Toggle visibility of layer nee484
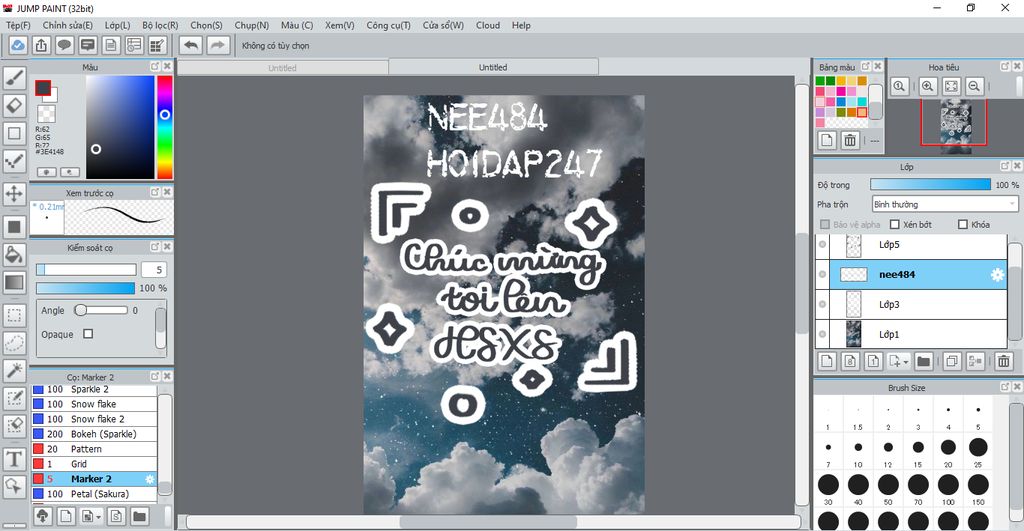 pos(822,274)
